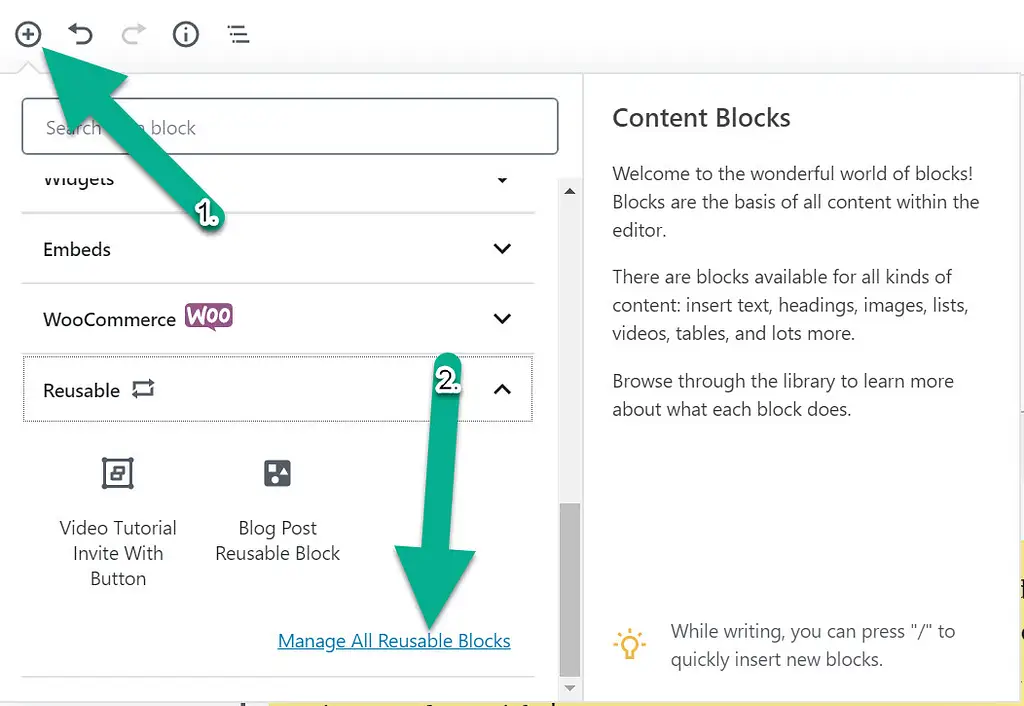Image resolution: width=1024 pixels, height=706 pixels.
Task: Open the content structure info icon
Action: pyautogui.click(x=185, y=34)
